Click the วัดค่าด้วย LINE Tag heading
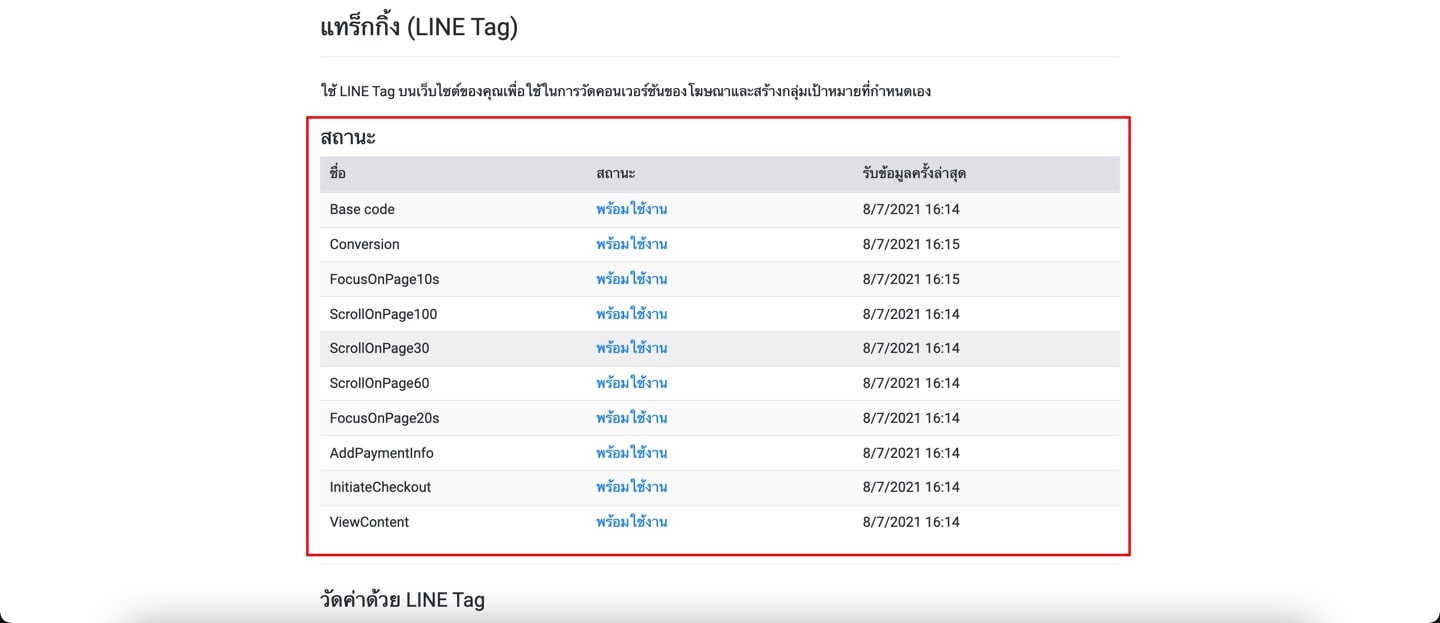This screenshot has width=1440, height=623. tap(402, 600)
